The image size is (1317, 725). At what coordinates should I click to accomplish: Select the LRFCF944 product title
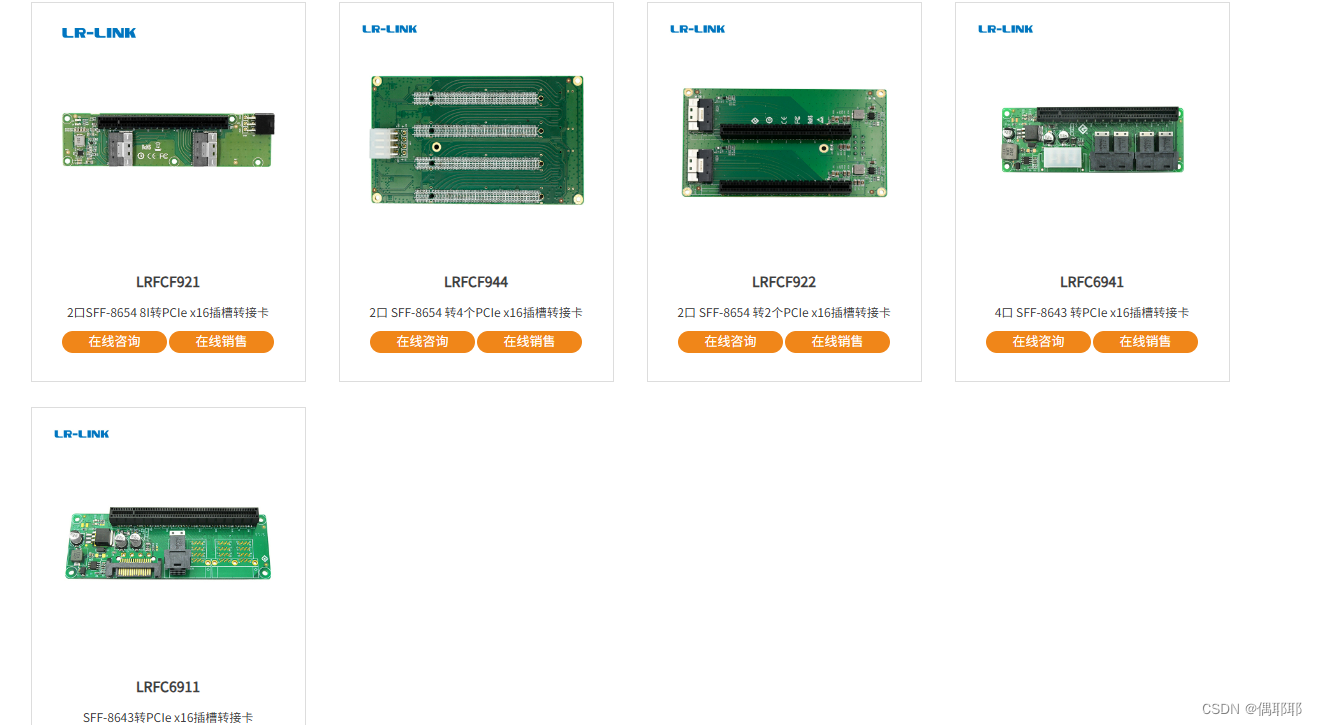(476, 282)
